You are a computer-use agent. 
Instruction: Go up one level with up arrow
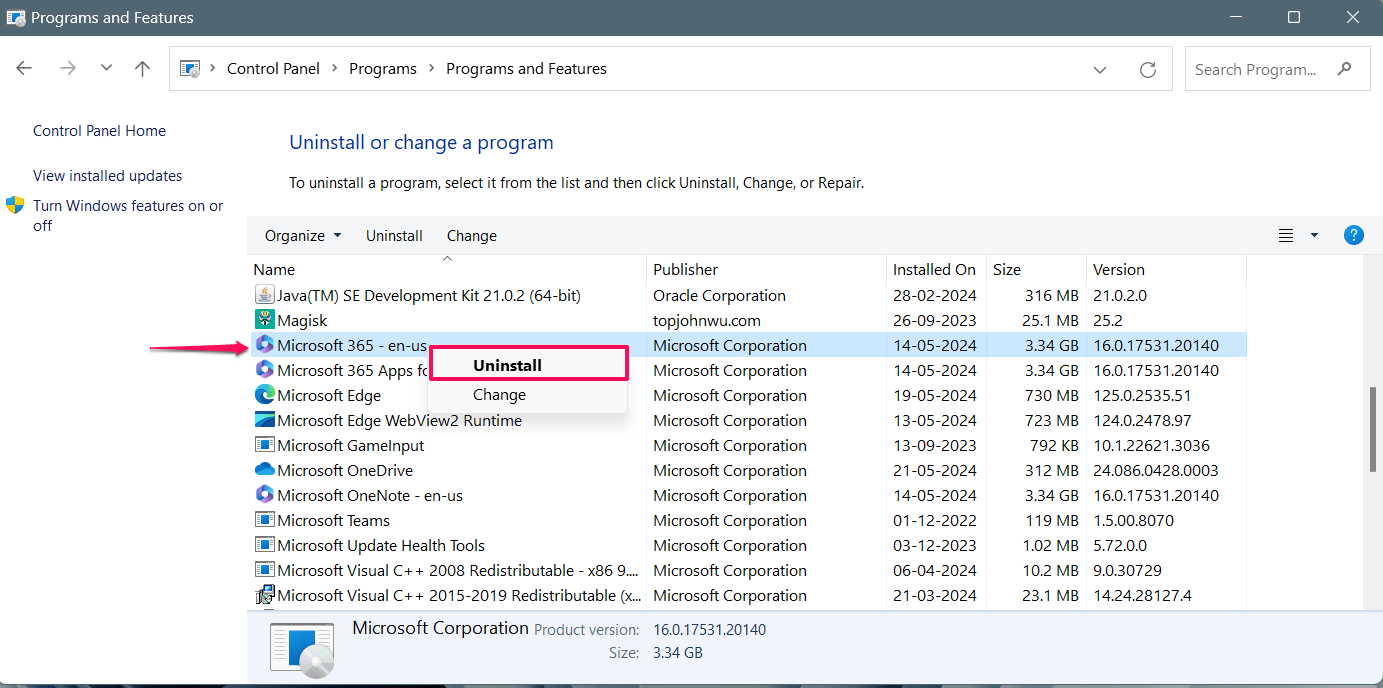(x=143, y=69)
